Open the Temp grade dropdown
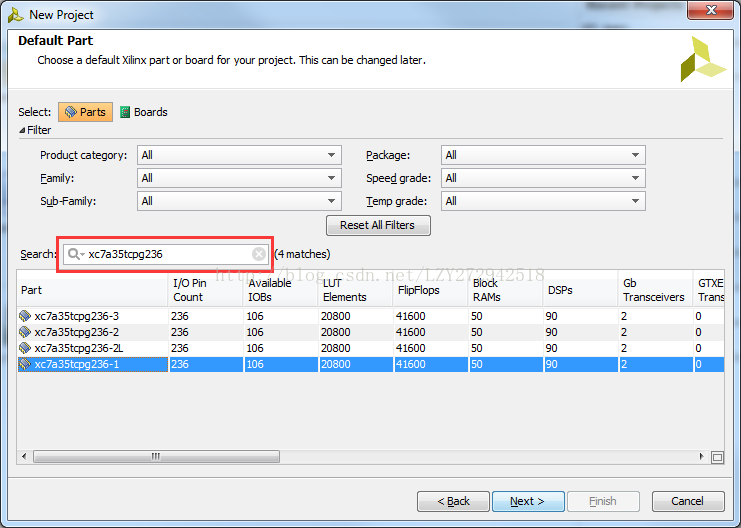The image size is (741, 528). pyautogui.click(x=543, y=201)
